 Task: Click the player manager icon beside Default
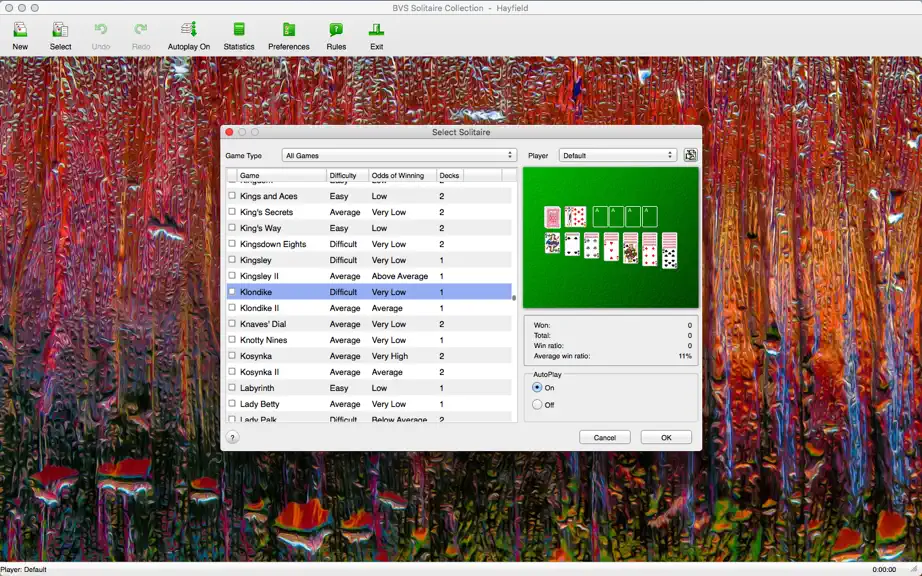coord(690,155)
